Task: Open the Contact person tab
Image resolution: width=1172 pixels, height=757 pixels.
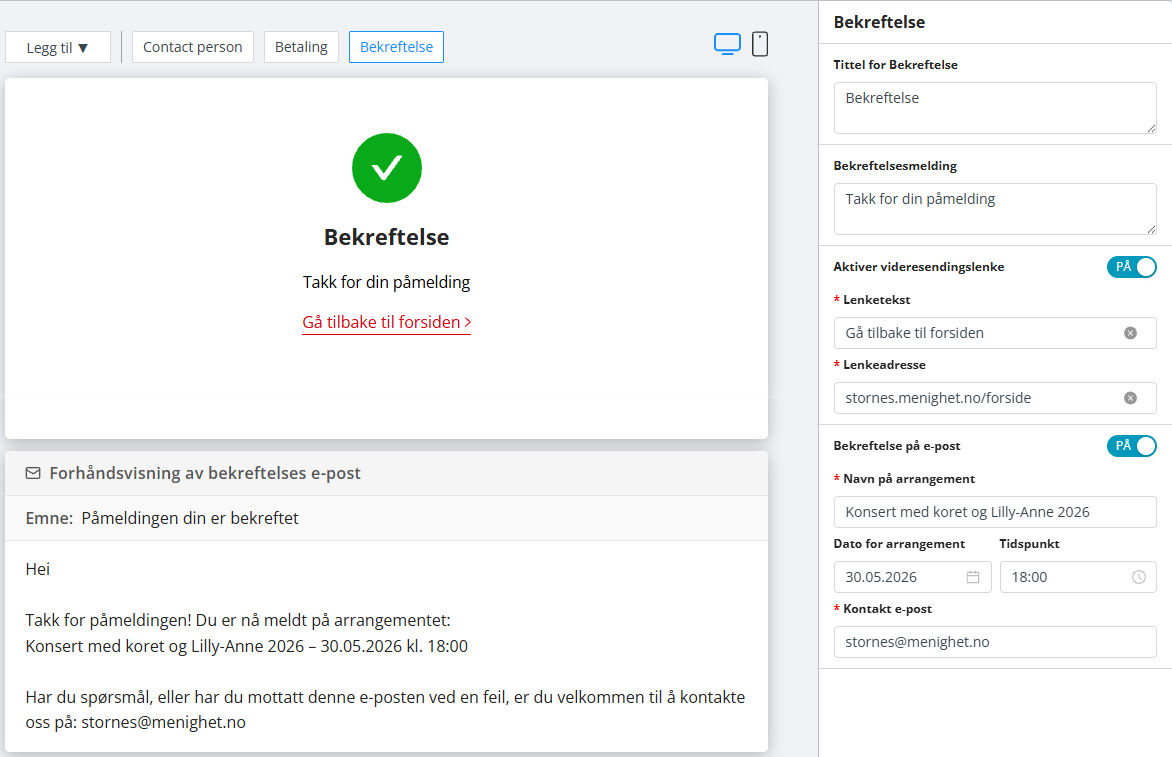Action: 193,47
